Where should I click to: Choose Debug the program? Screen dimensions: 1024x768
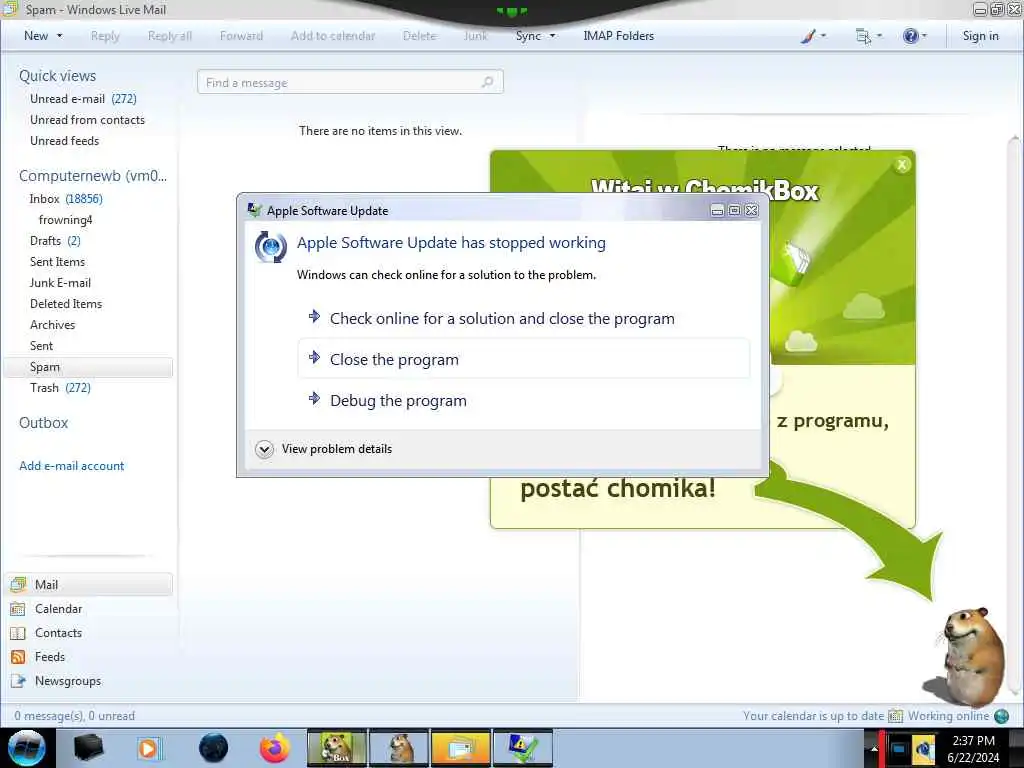point(523,400)
